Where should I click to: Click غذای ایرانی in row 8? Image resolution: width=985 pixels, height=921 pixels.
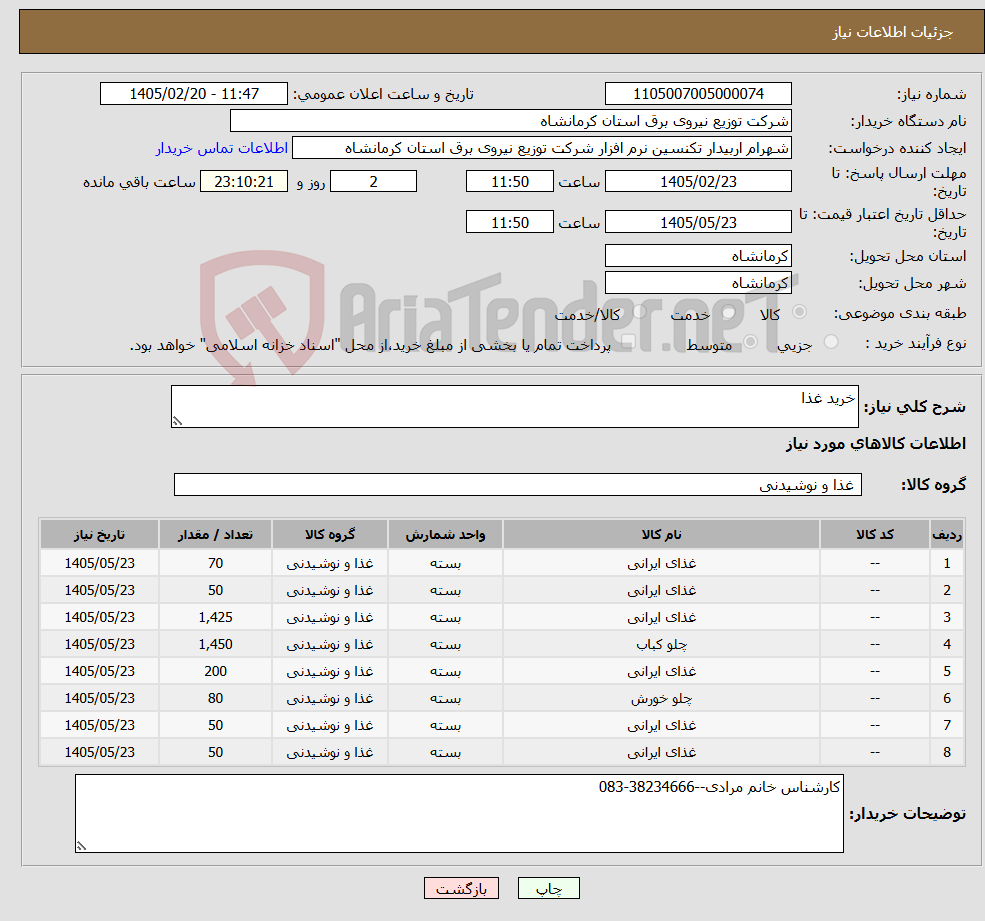point(661,752)
